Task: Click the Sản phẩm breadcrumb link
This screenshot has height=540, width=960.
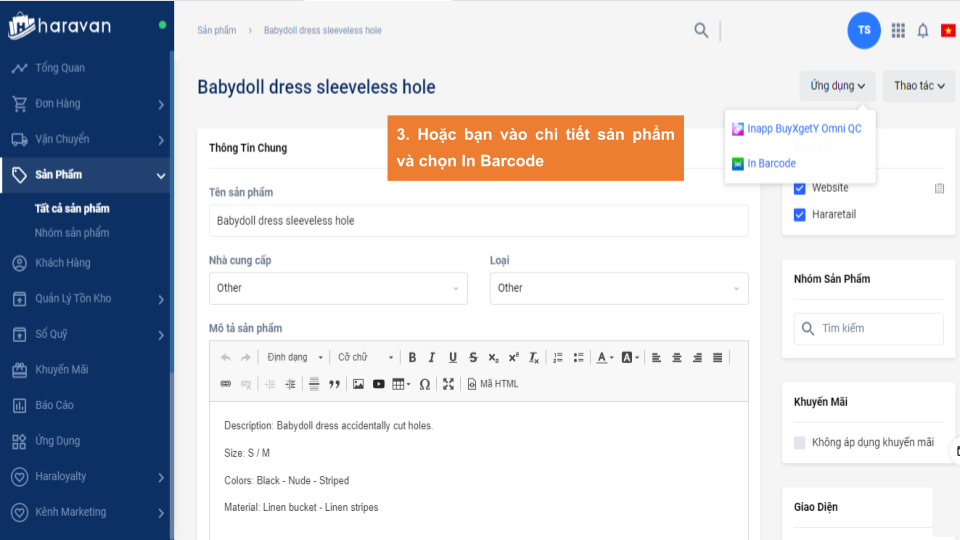Action: (x=217, y=30)
